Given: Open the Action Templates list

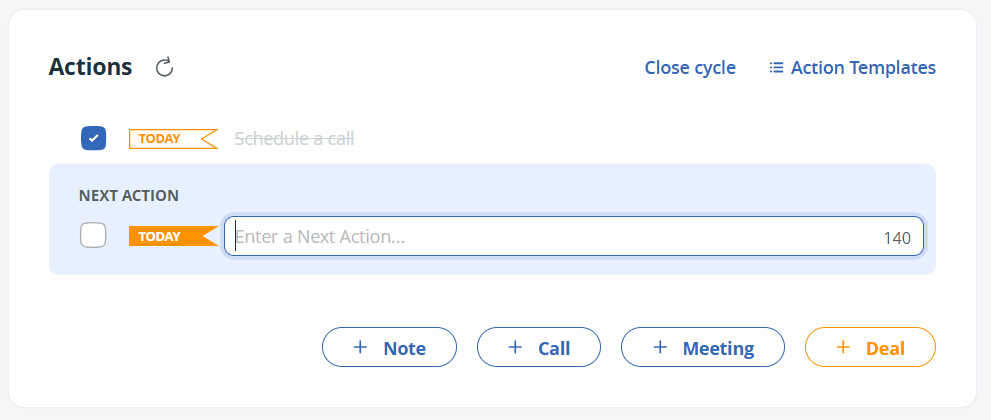Looking at the screenshot, I should pyautogui.click(x=862, y=68).
